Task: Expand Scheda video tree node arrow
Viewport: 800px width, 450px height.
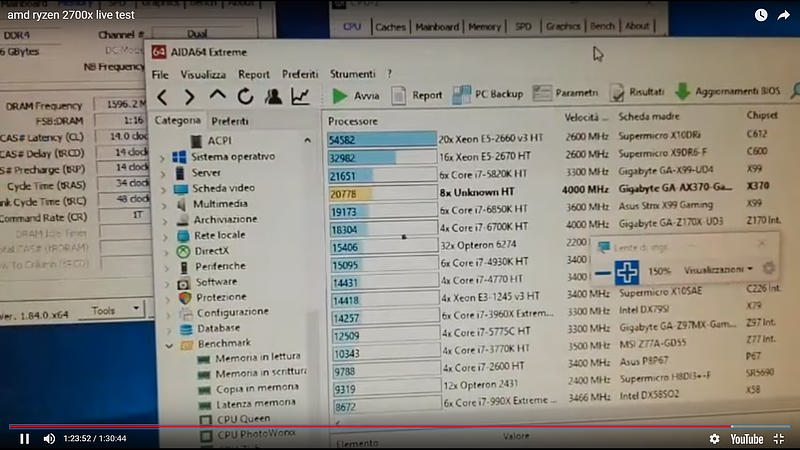Action: pyautogui.click(x=163, y=190)
